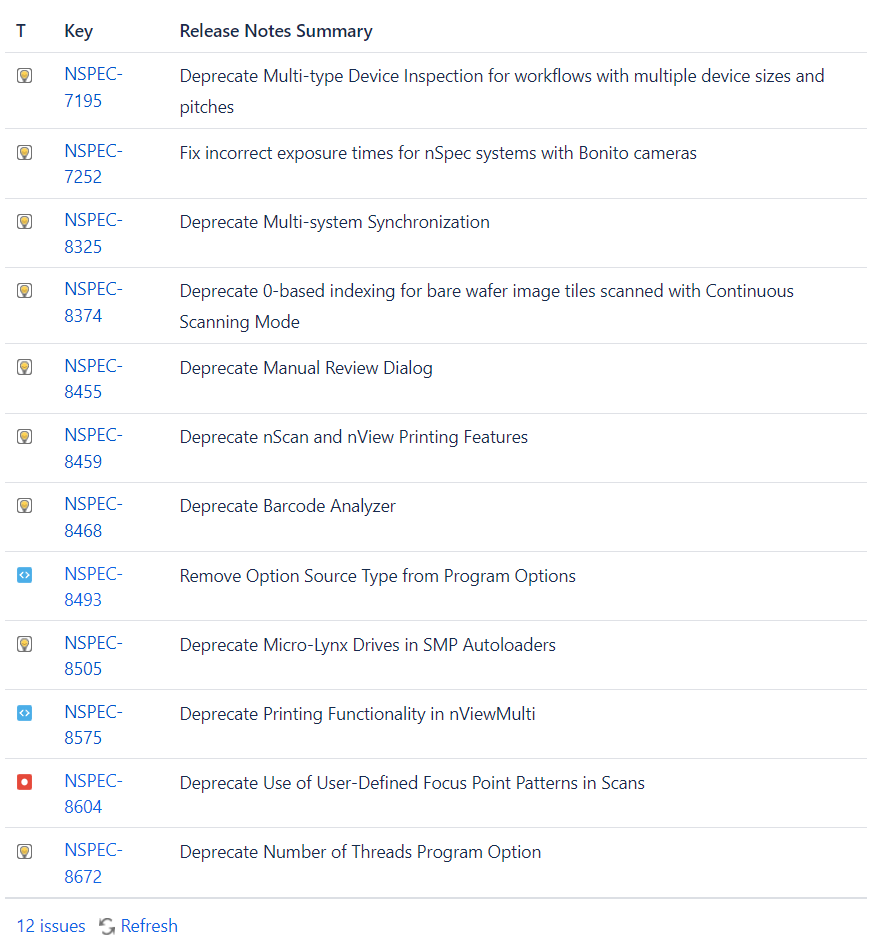Sort by the T type column header
Screen dimensions: 886x948
coord(21,31)
